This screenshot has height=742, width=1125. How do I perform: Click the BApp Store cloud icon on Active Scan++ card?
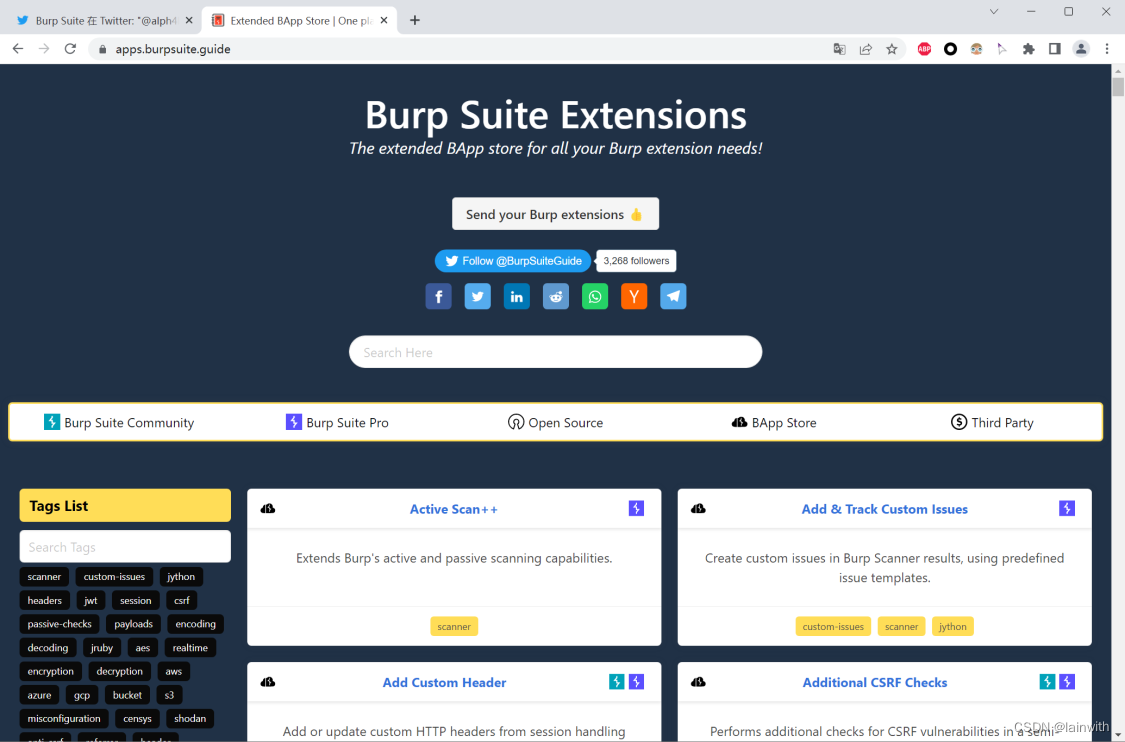[x=268, y=509]
